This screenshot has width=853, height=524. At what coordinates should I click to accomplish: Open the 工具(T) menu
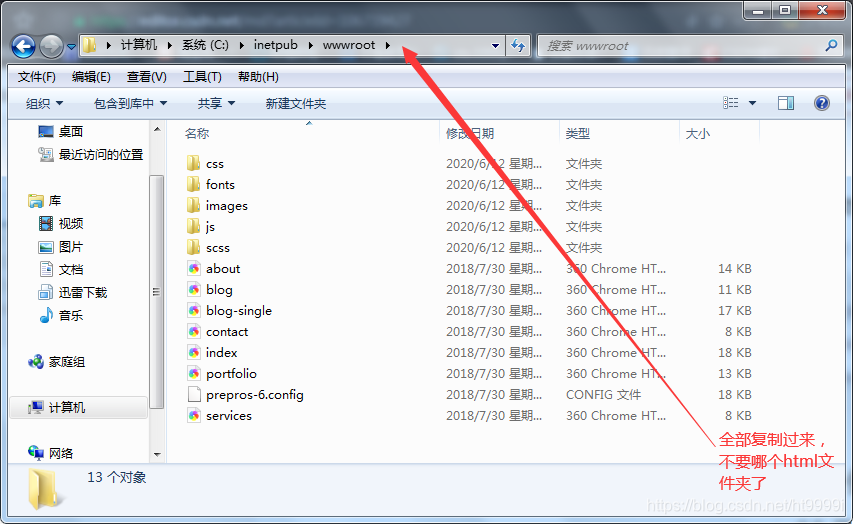tap(202, 77)
